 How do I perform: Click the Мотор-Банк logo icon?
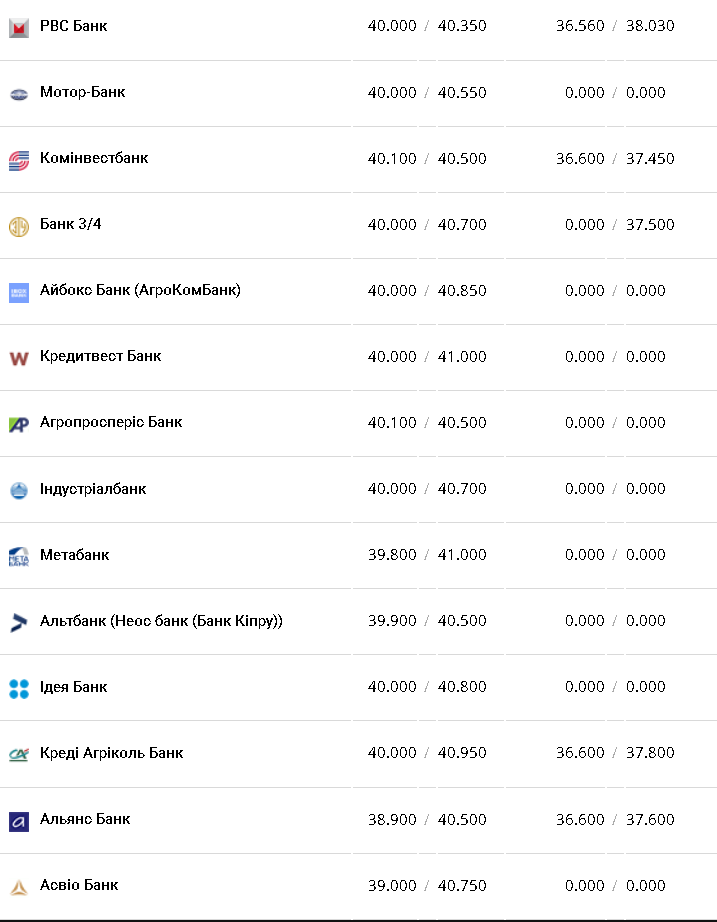[18, 94]
